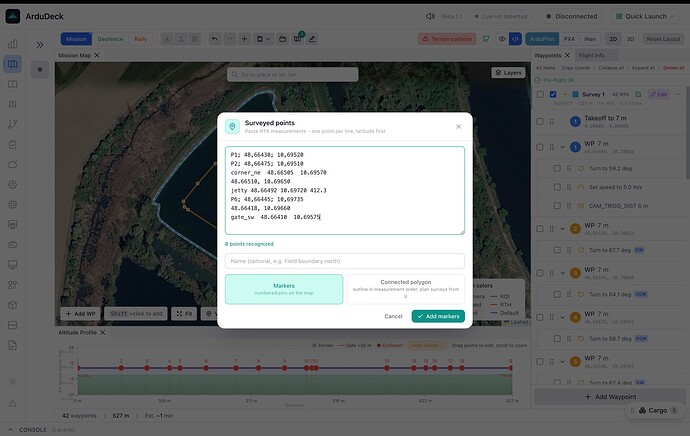690x436 pixels.
Task: Switch map view to 3D
Action: [x=630, y=39]
